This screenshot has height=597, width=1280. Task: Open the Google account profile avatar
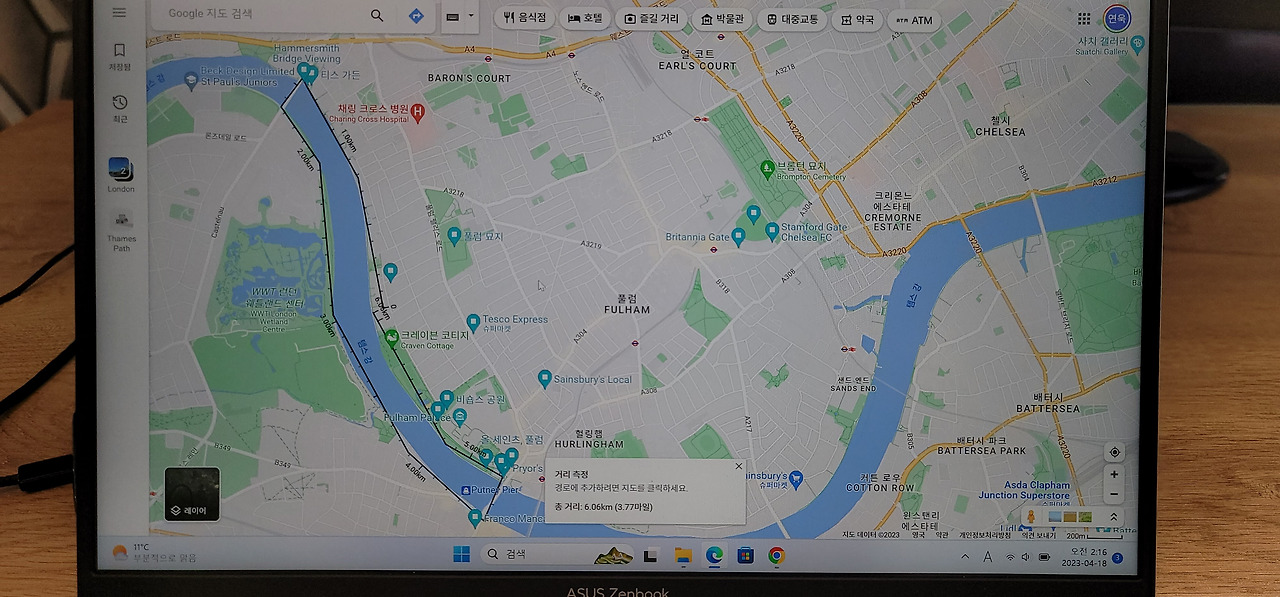pos(1117,17)
